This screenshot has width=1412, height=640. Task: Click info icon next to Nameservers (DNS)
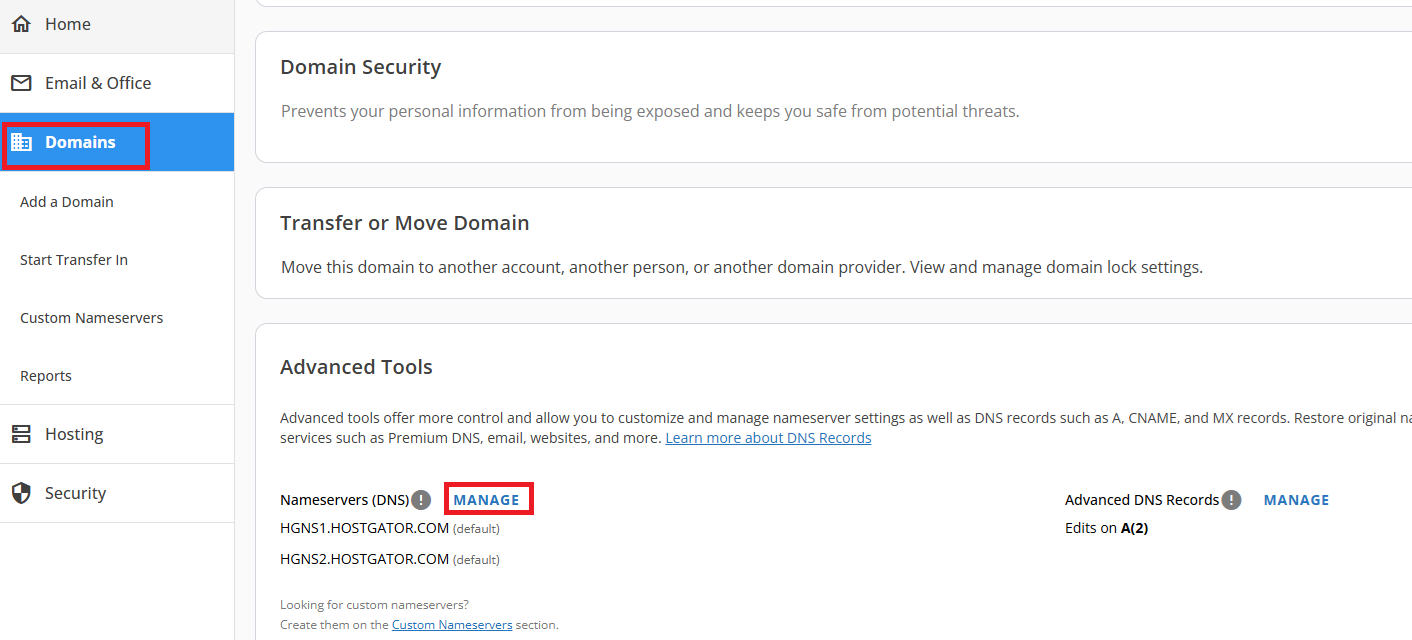[422, 500]
